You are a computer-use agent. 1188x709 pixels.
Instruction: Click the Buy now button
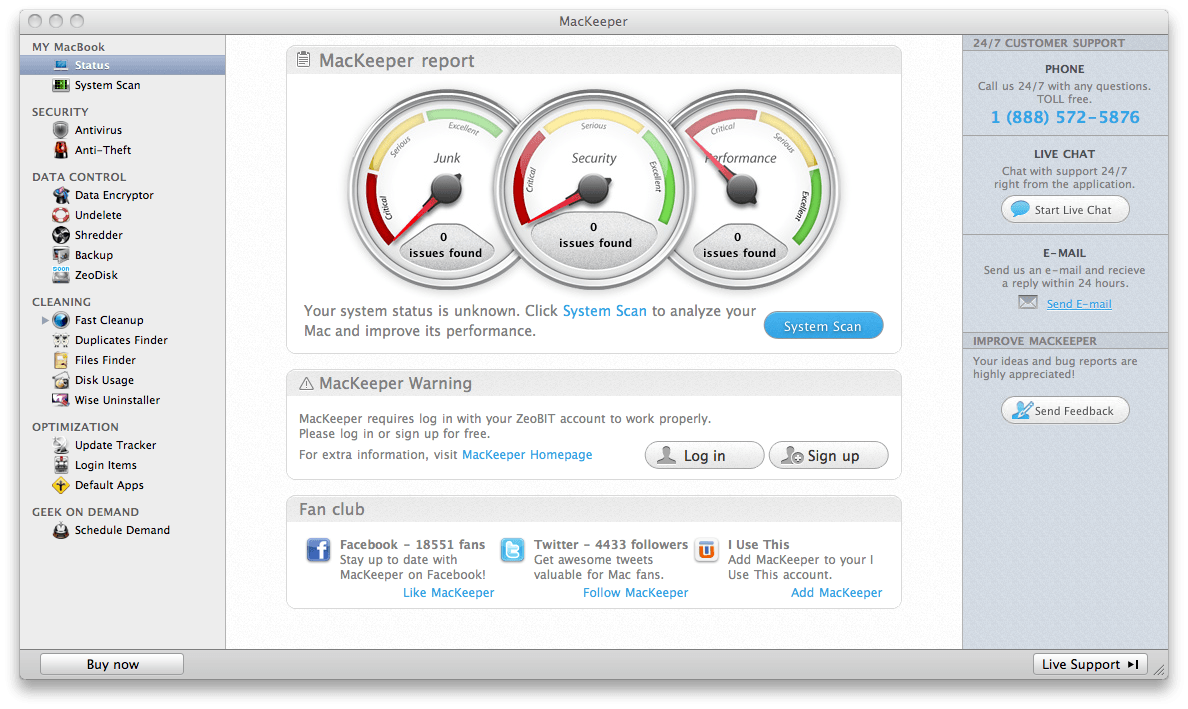click(x=112, y=664)
